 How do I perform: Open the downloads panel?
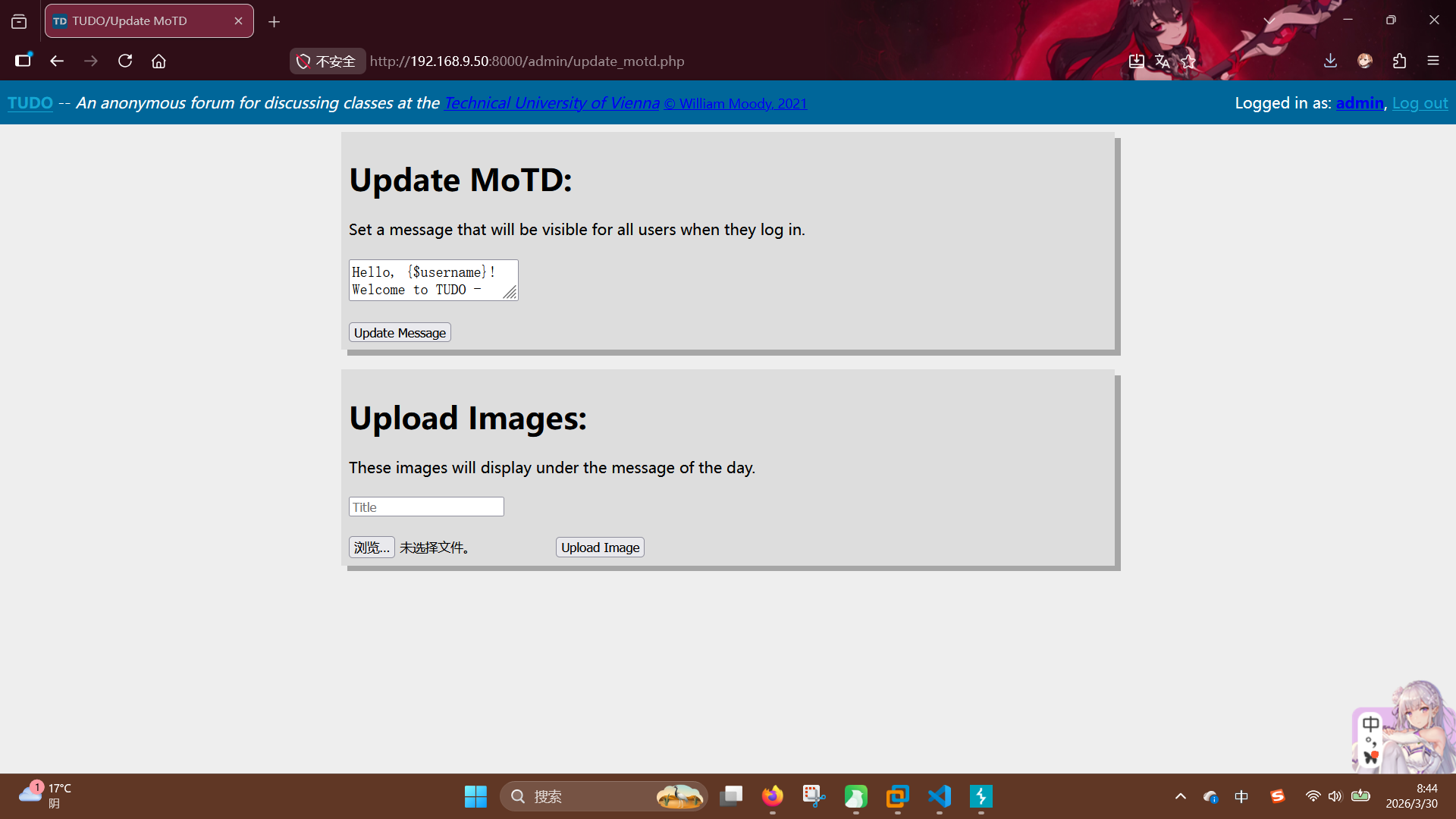point(1330,61)
